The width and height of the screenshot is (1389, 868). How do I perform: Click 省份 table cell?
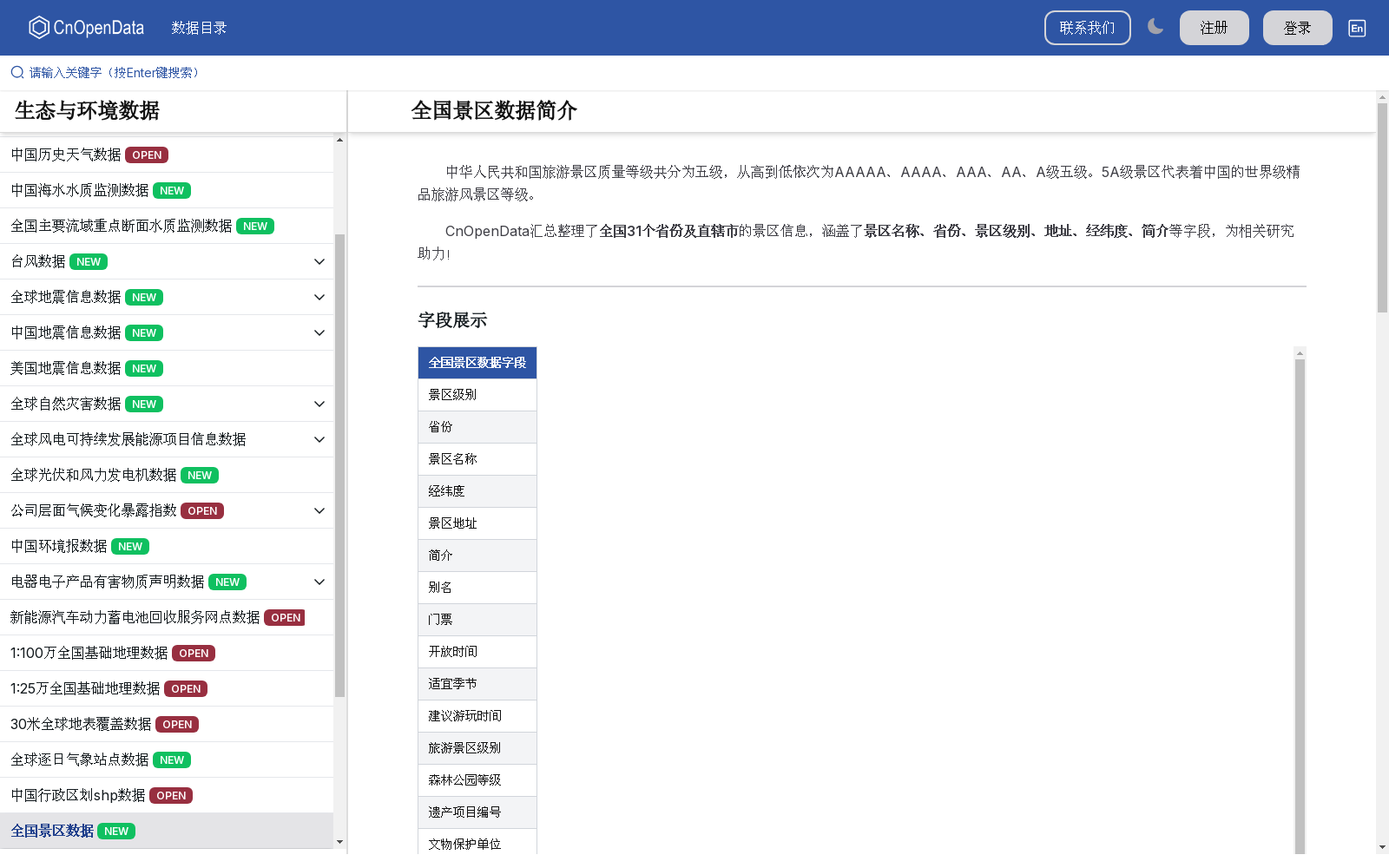click(477, 427)
